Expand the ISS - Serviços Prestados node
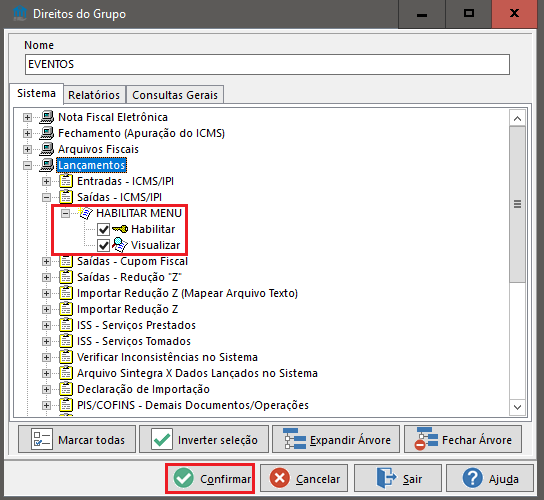The width and height of the screenshot is (544, 500). click(46, 325)
